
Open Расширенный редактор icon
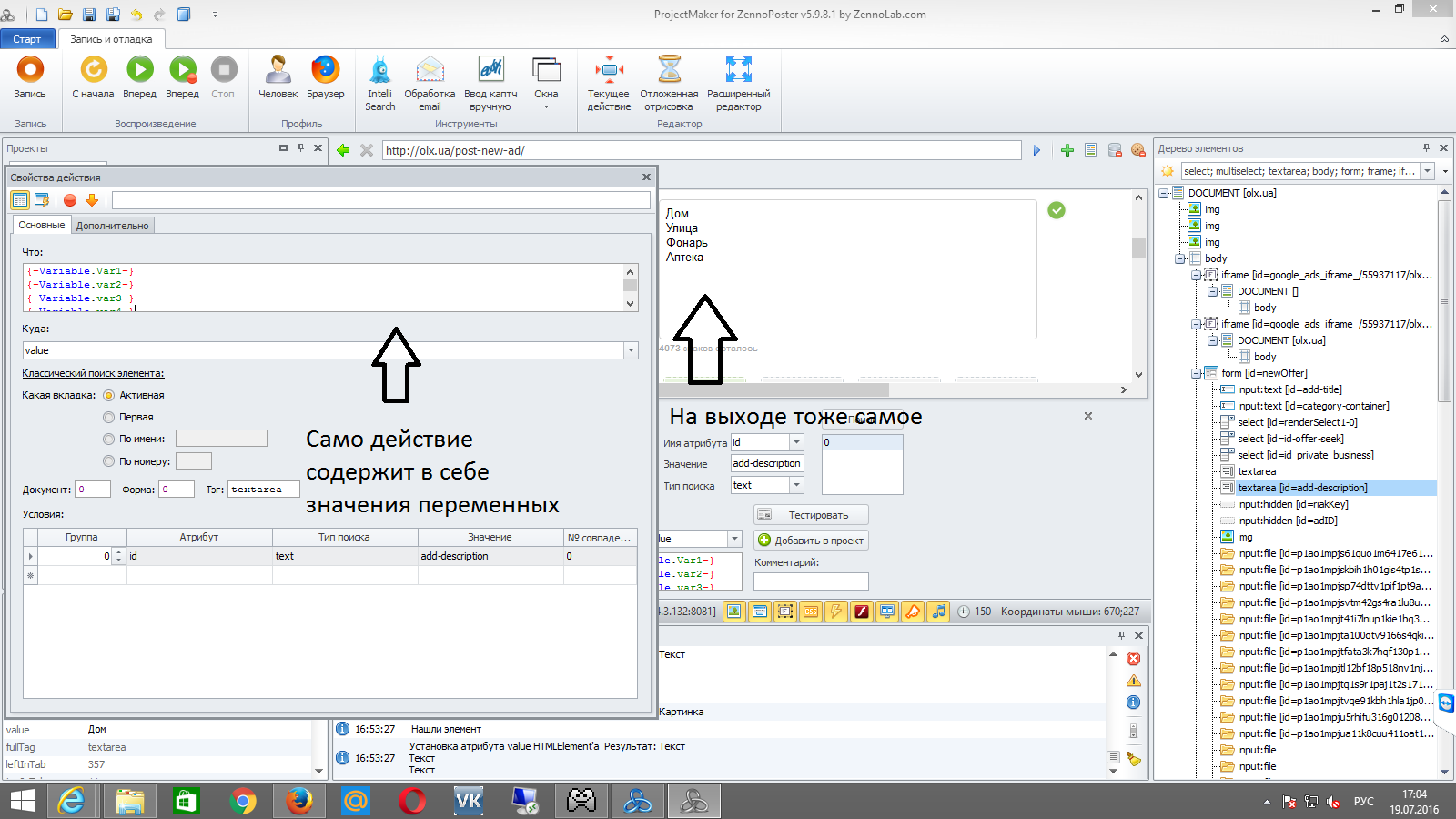pos(738,70)
